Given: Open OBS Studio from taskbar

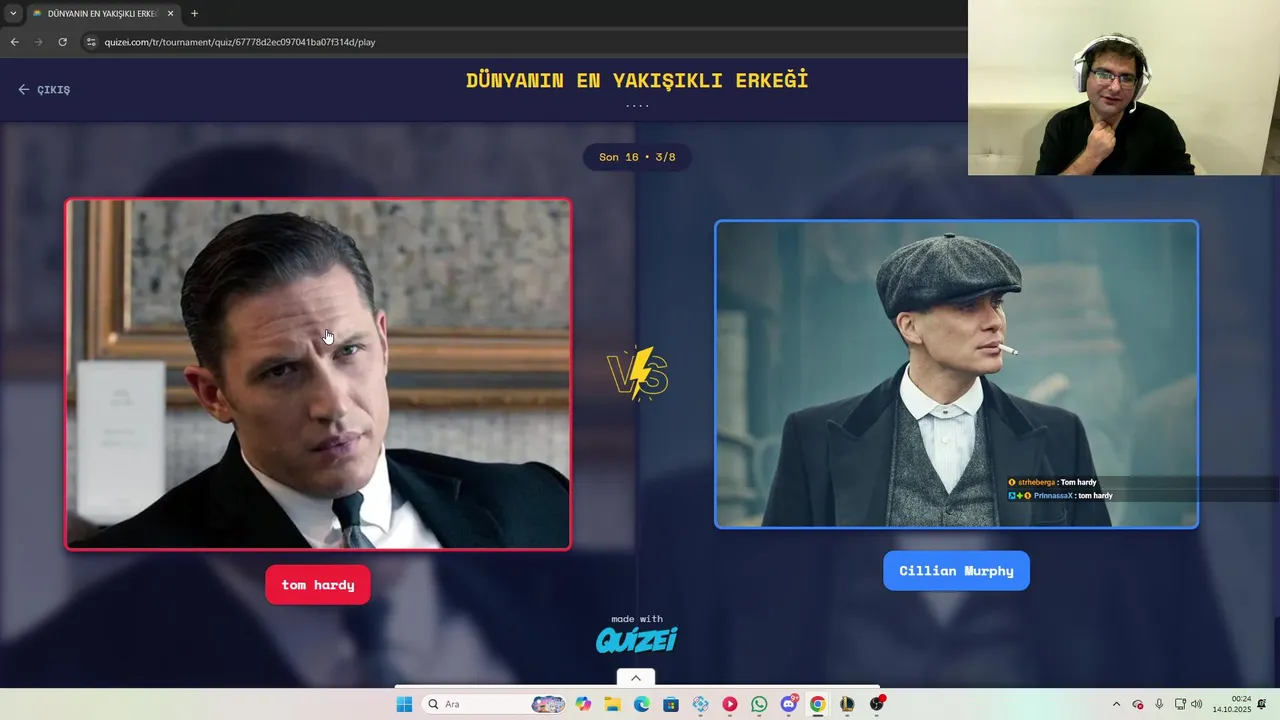Looking at the screenshot, I should point(877,704).
